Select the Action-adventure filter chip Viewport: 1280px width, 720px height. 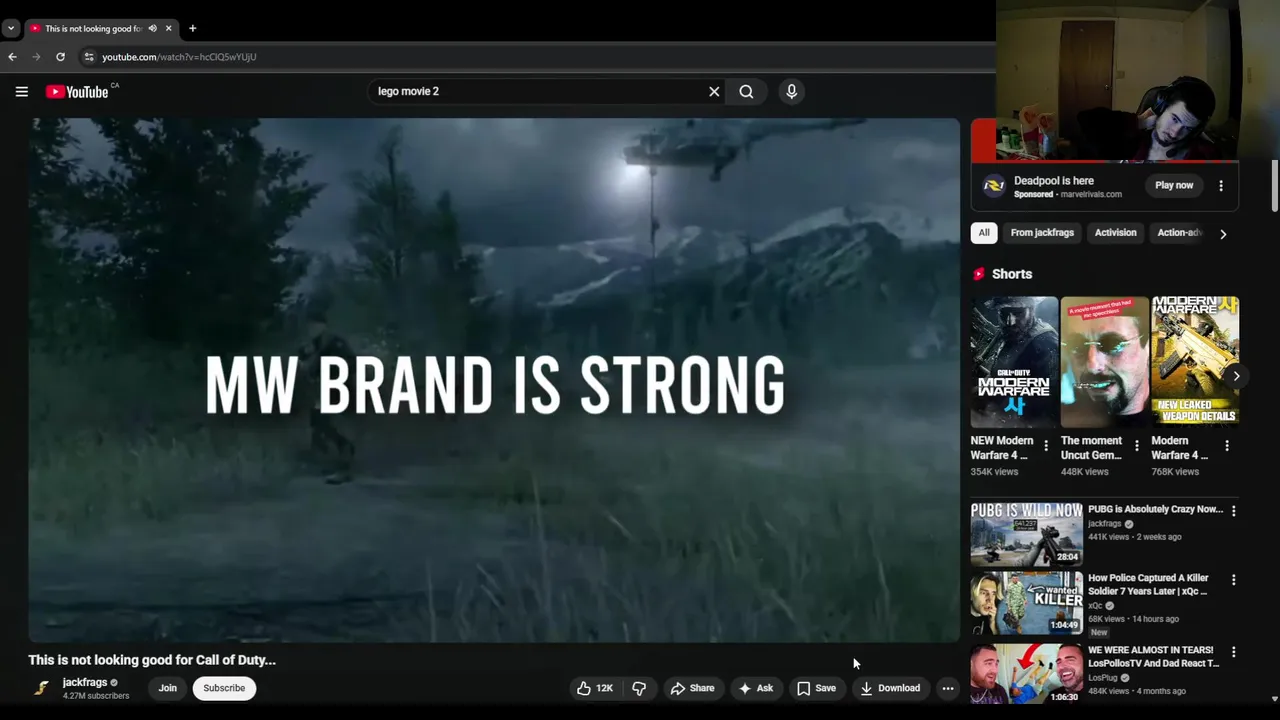click(1178, 233)
